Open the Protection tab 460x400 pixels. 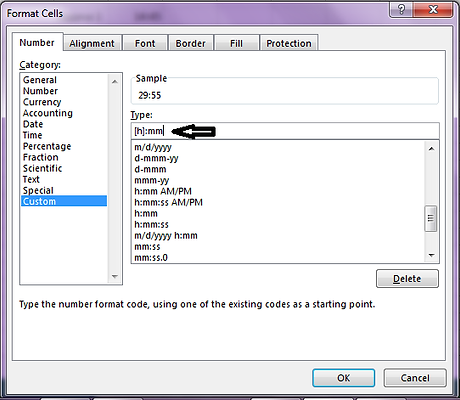click(289, 43)
